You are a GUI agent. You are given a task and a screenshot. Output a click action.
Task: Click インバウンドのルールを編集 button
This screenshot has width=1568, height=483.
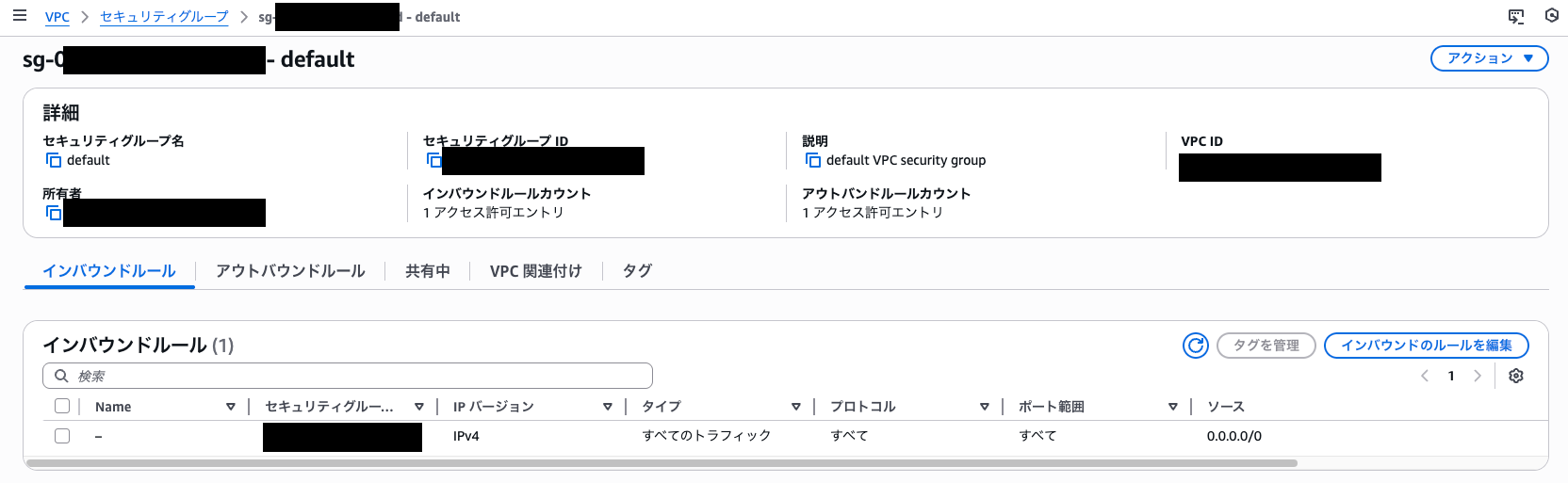[x=1426, y=346]
